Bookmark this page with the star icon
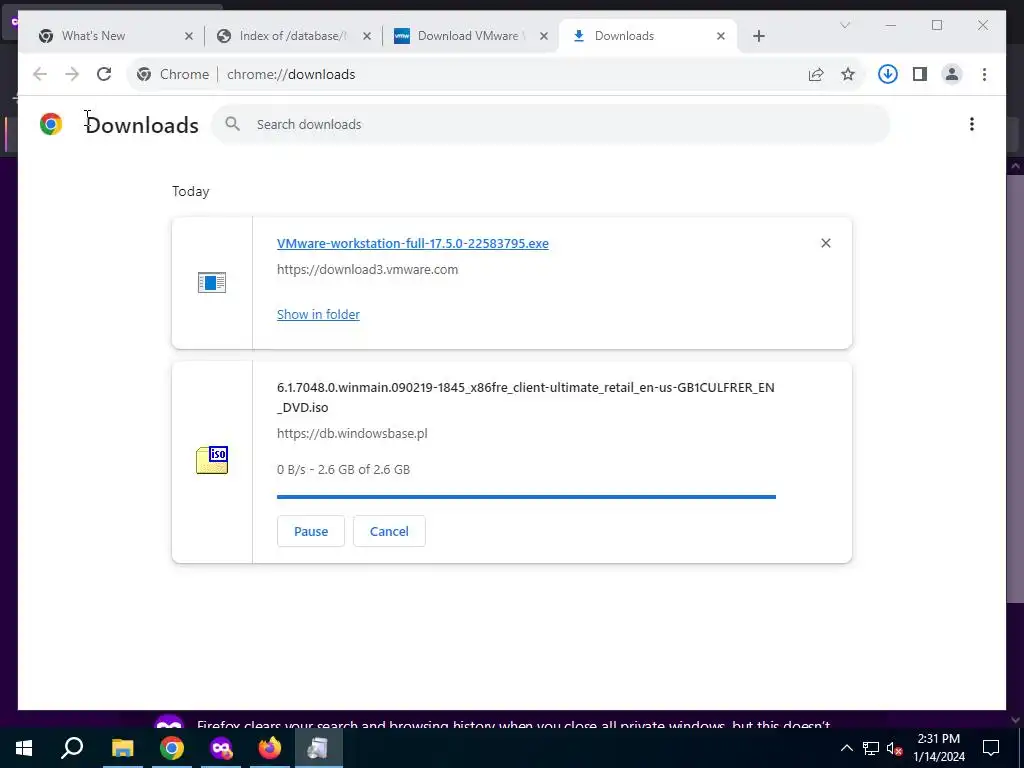The width and height of the screenshot is (1024, 768). 848,74
